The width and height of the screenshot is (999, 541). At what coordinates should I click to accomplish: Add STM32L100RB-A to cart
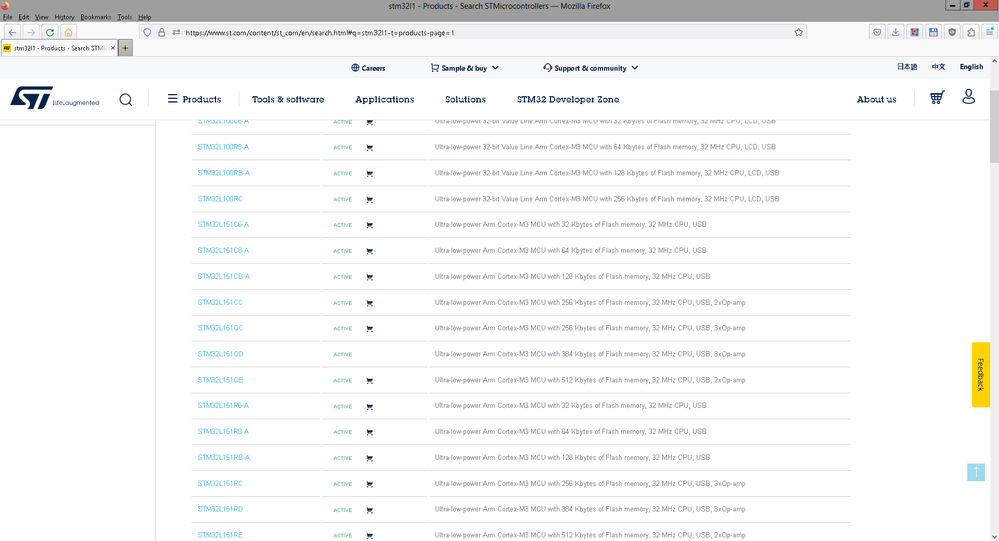tap(370, 173)
